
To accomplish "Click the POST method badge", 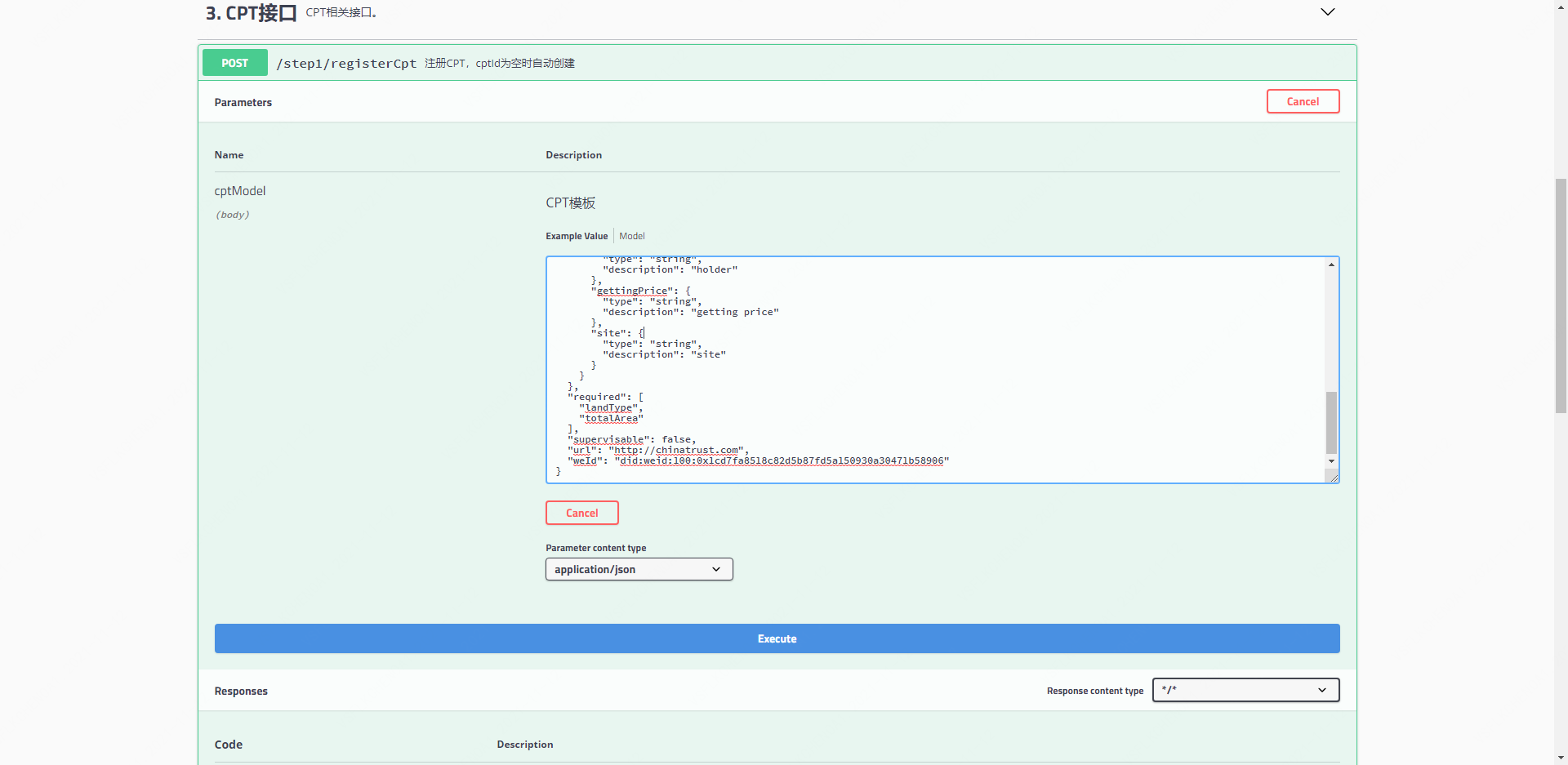I will 235,63.
